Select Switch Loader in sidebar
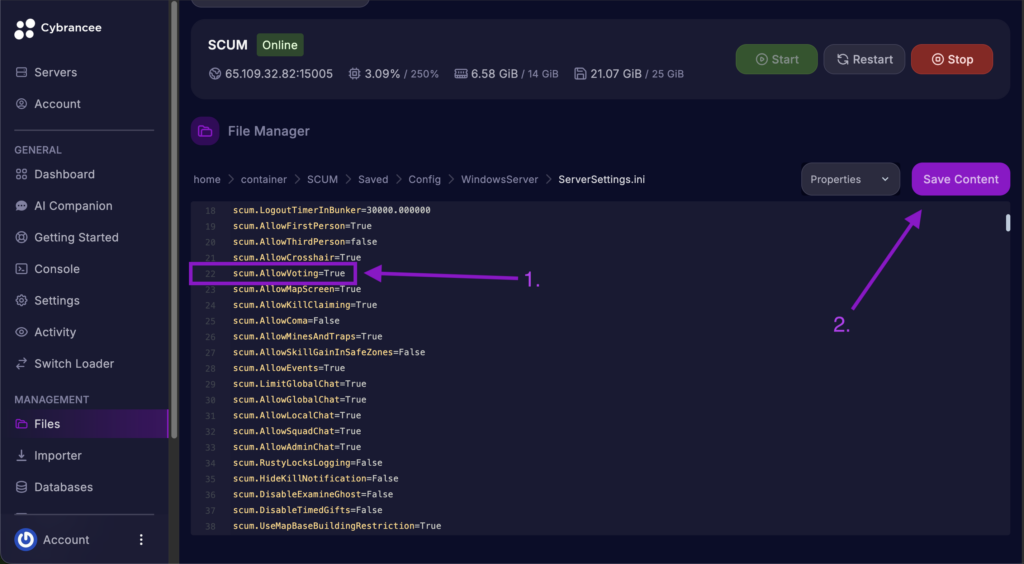This screenshot has height=564, width=1024. (x=74, y=364)
